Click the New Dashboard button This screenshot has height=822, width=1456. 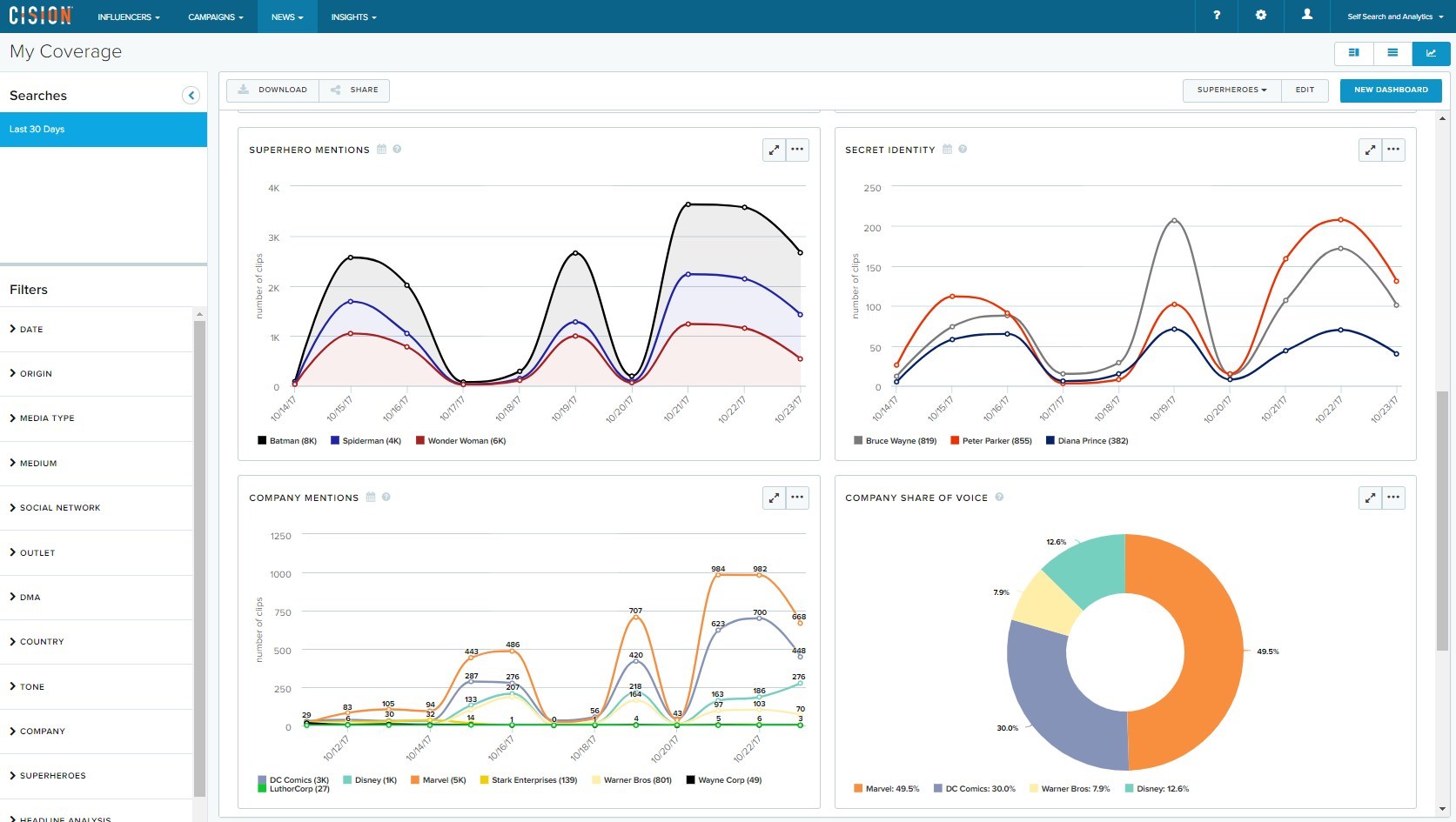tap(1391, 90)
